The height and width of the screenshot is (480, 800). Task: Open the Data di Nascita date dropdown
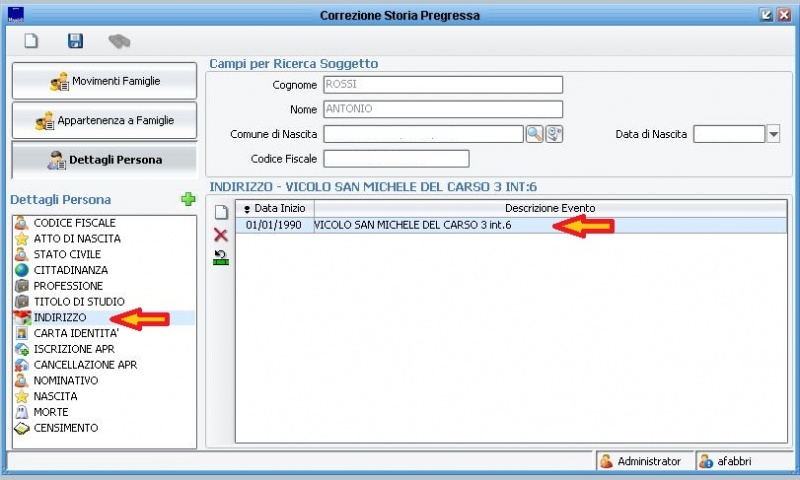(x=773, y=134)
